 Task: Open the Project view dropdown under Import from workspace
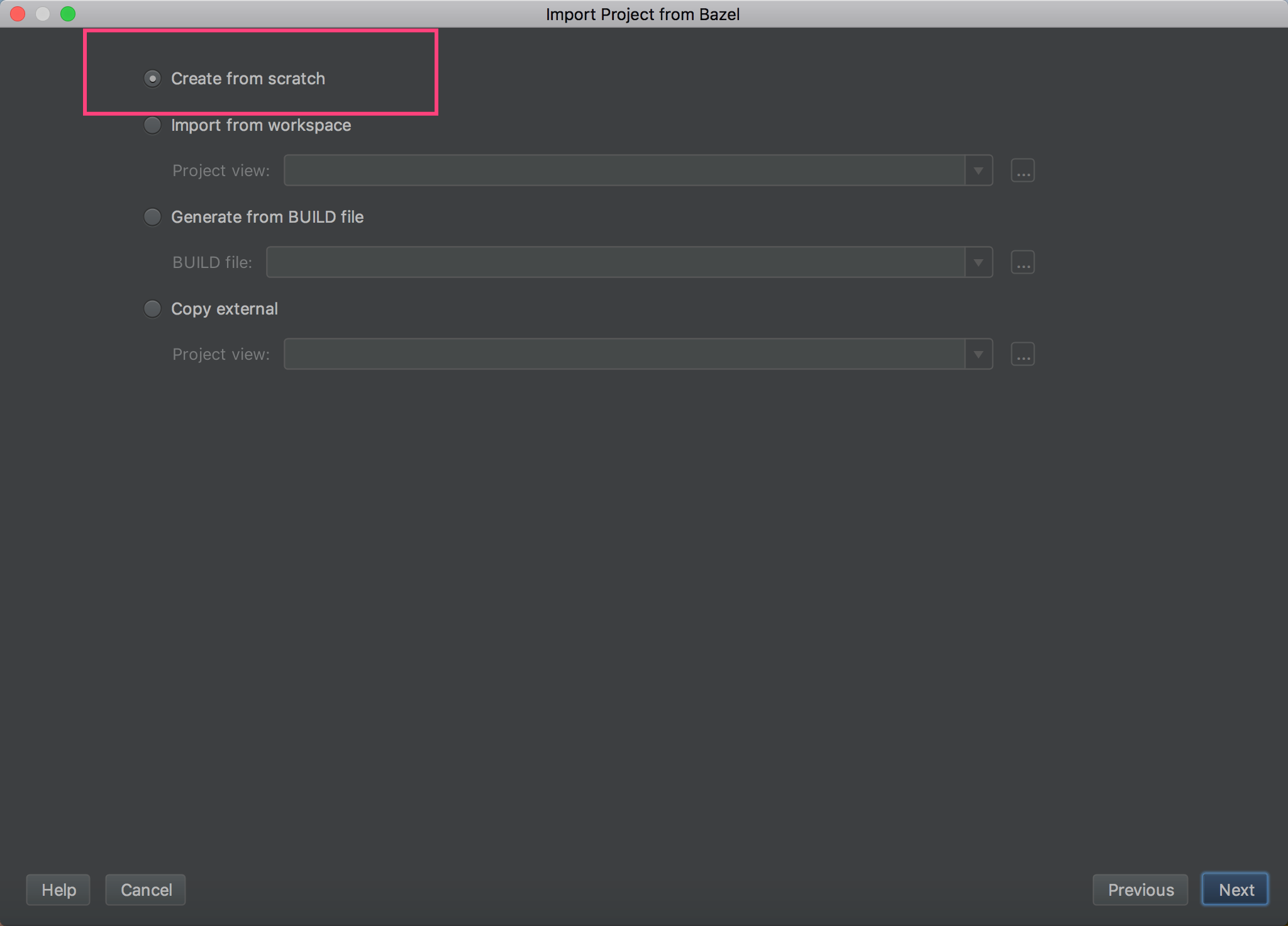tap(979, 170)
